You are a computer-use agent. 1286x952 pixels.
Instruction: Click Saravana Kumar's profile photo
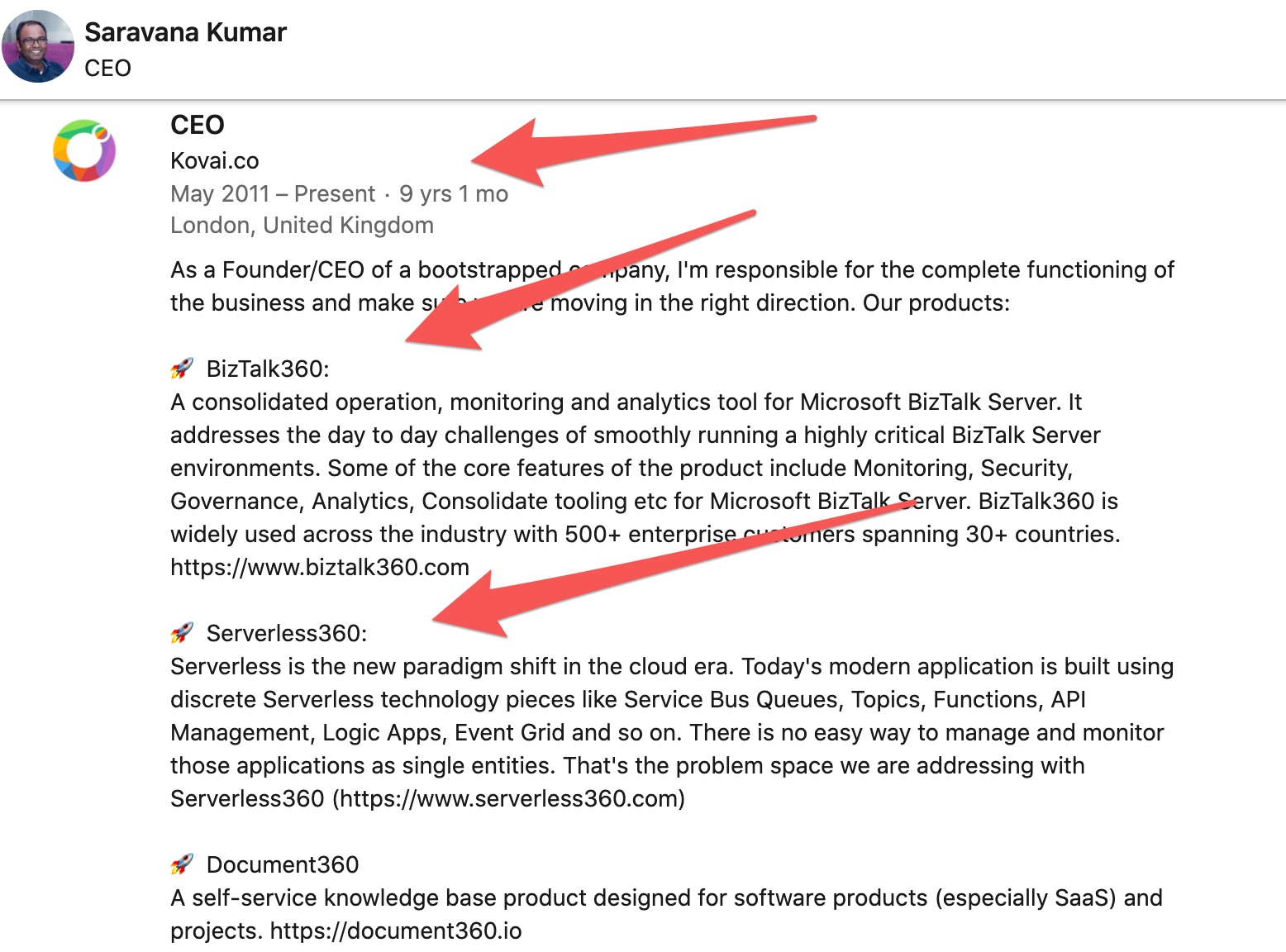(x=36, y=47)
